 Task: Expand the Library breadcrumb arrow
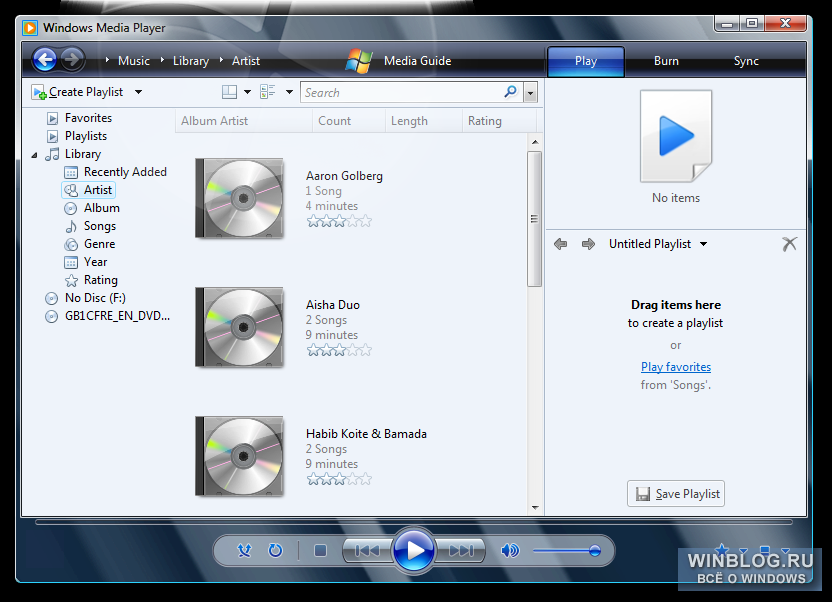pos(162,60)
